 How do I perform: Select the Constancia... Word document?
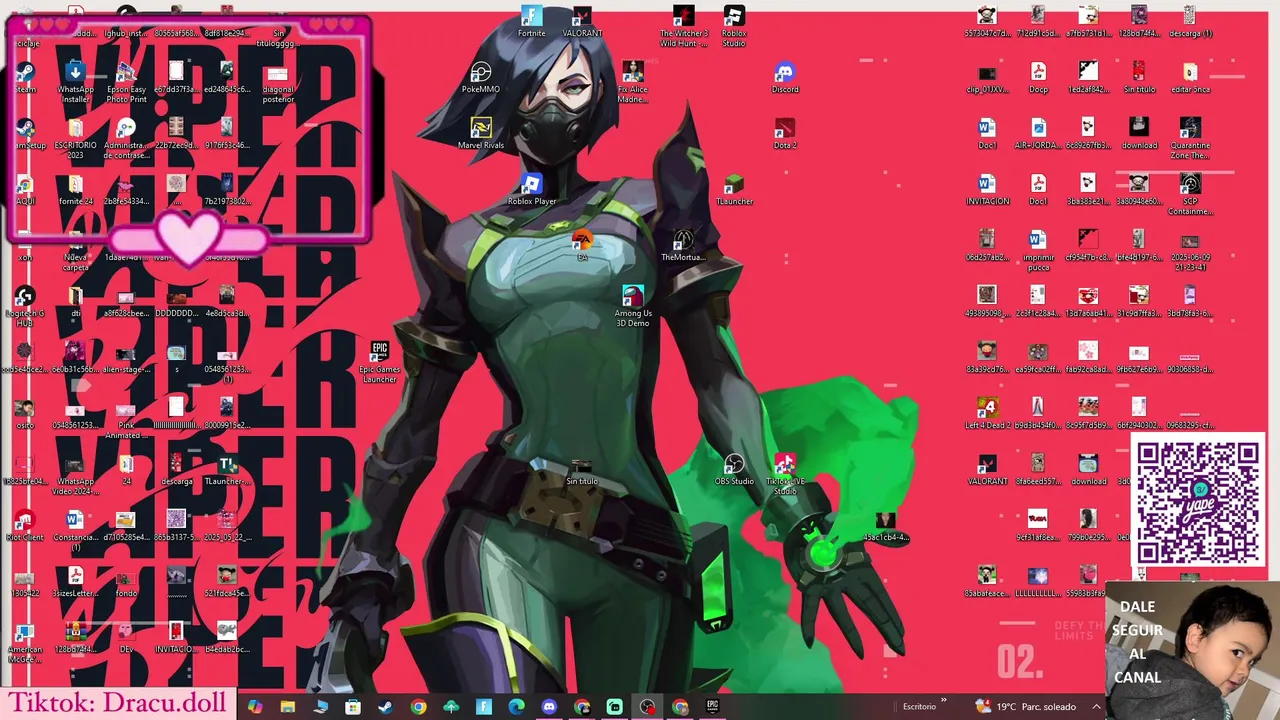(75, 530)
